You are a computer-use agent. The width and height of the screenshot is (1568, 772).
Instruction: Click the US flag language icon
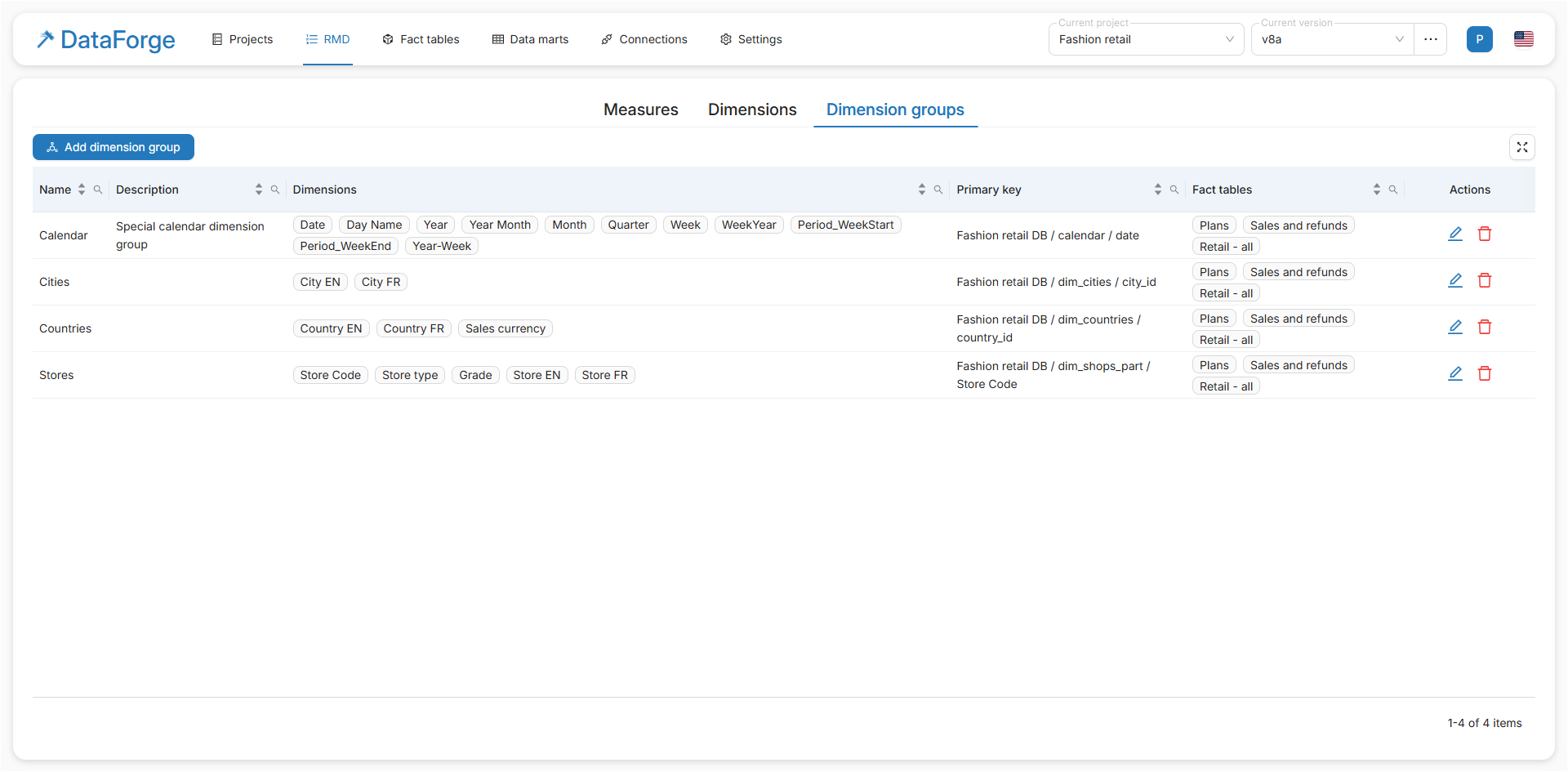pyautogui.click(x=1523, y=39)
